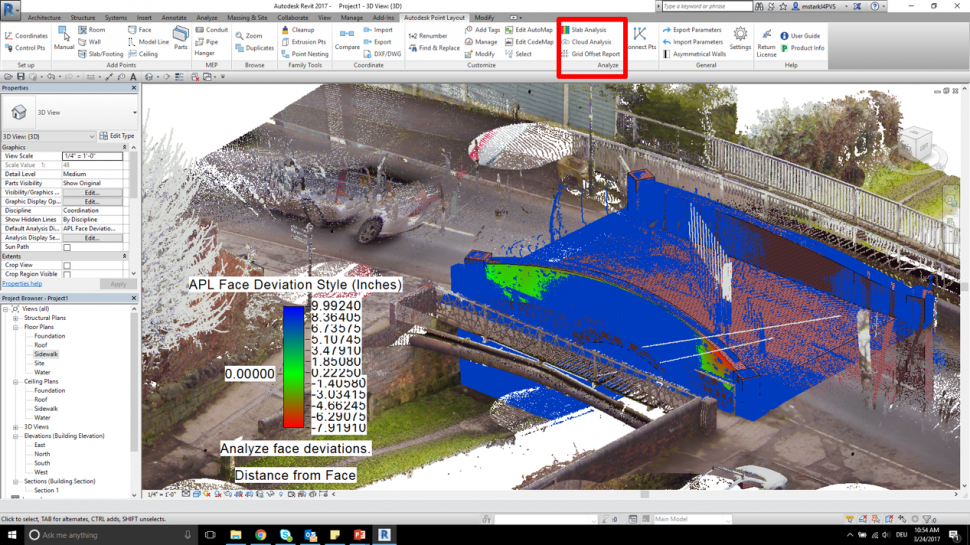Image resolution: width=970 pixels, height=545 pixels.
Task: Open the Manage ribbon tab
Action: pyautogui.click(x=351, y=18)
